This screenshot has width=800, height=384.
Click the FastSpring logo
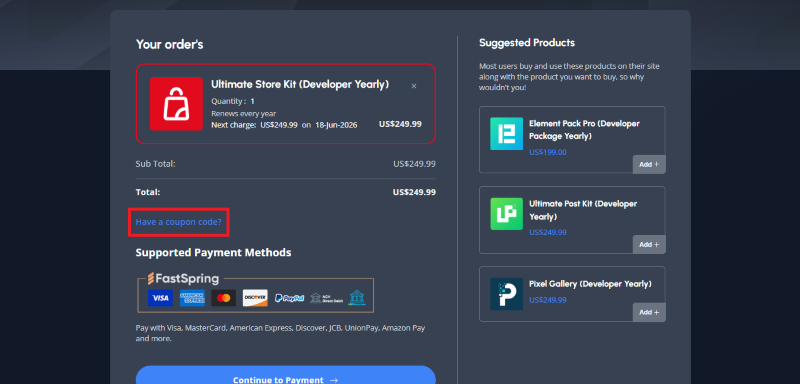click(x=183, y=278)
